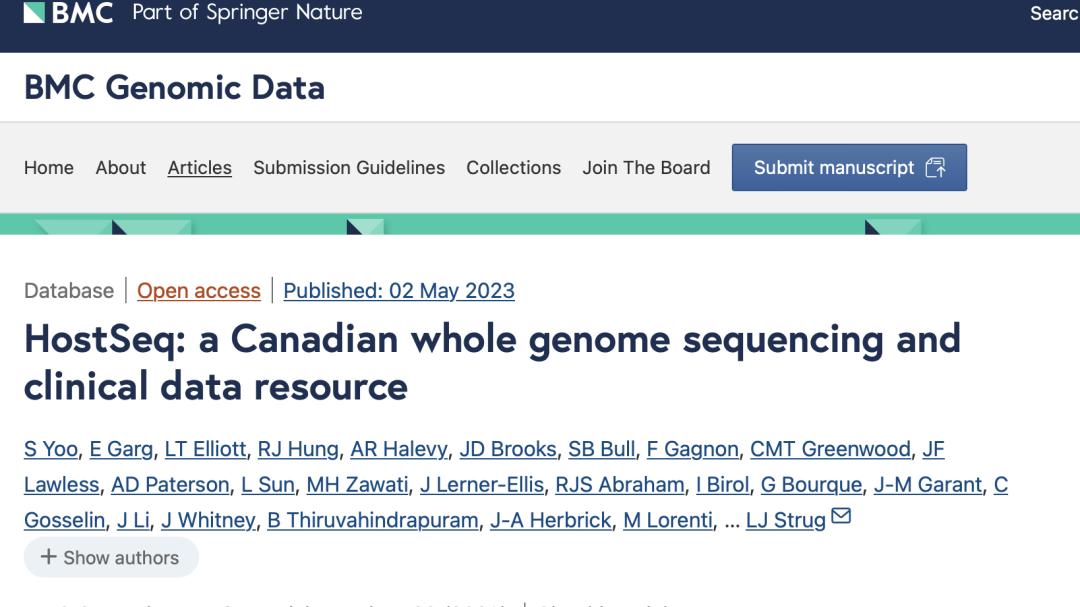The image size is (1080, 607).
Task: Open author S Yoo's details
Action: coord(51,450)
